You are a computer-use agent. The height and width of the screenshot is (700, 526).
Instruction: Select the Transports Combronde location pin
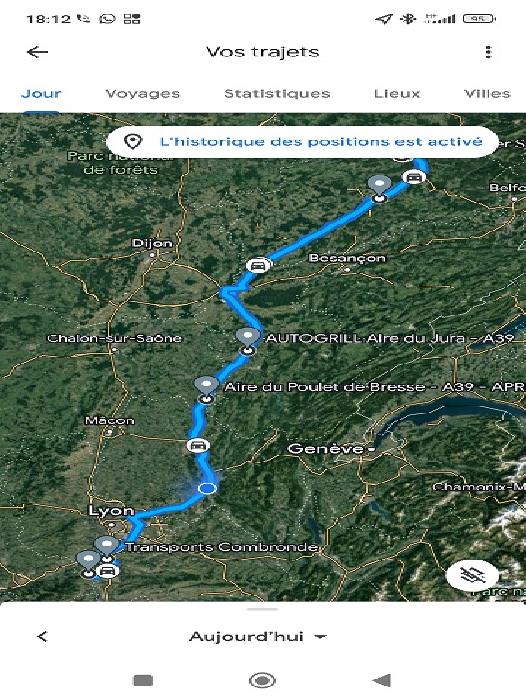pos(107,549)
